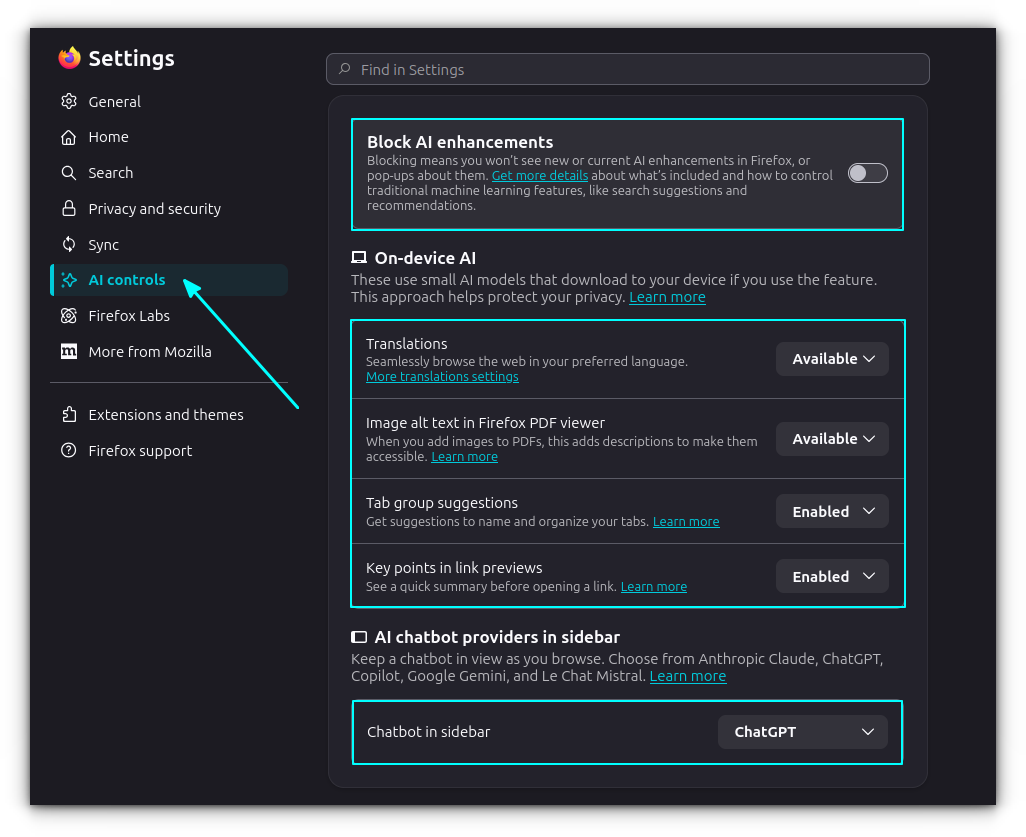Click the Firefox logo icon
1026x837 pixels.
click(x=69, y=58)
